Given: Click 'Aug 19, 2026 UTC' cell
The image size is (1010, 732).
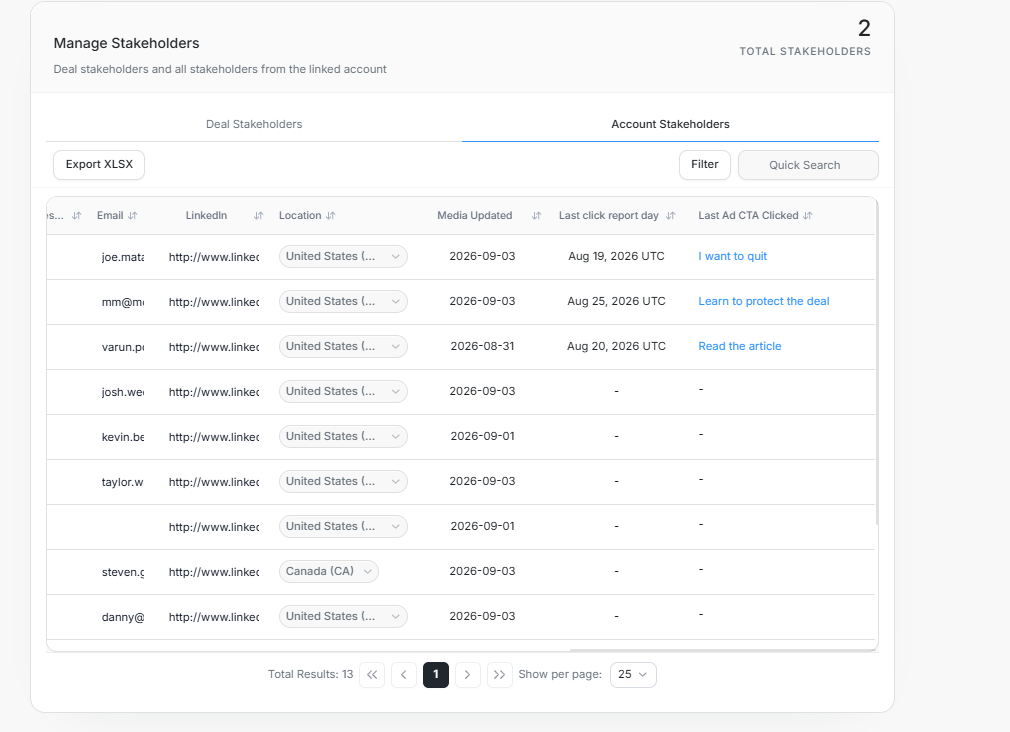Looking at the screenshot, I should coord(616,256).
